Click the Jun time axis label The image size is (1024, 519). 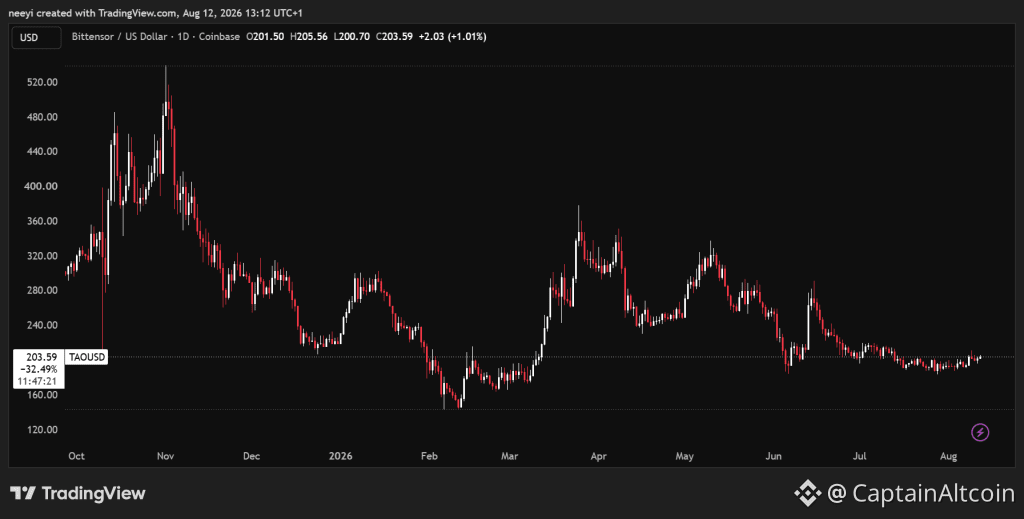[x=773, y=456]
